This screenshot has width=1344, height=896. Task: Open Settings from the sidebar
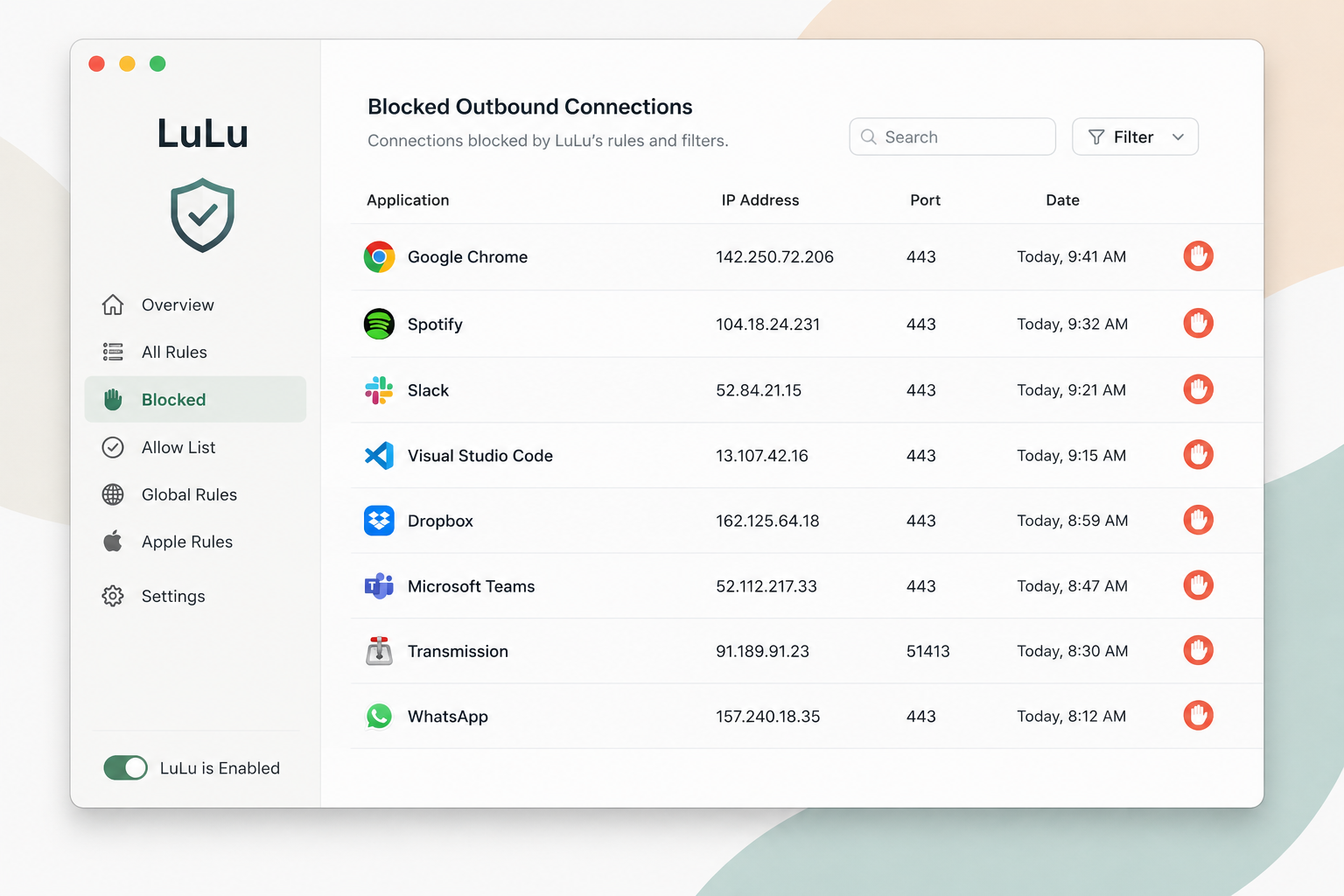(x=195, y=596)
